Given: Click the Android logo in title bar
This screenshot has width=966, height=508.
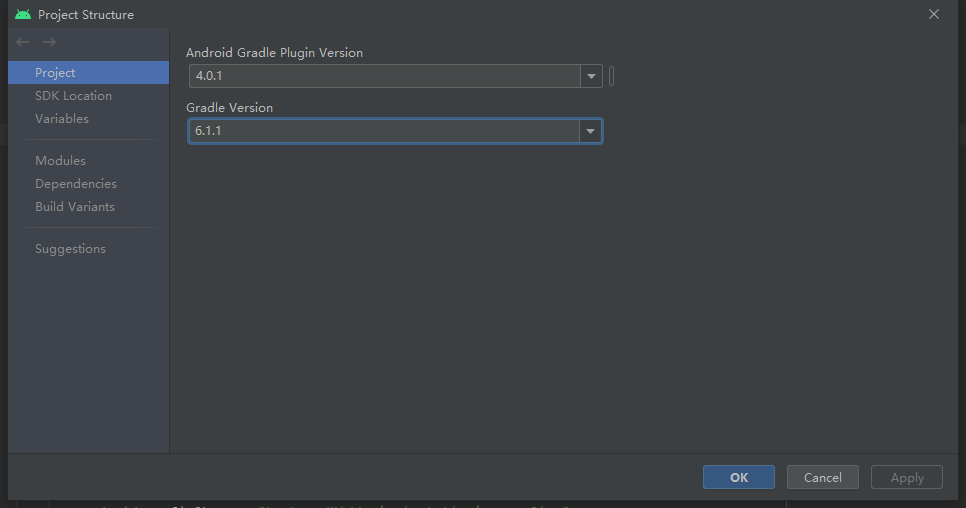Looking at the screenshot, I should point(23,14).
